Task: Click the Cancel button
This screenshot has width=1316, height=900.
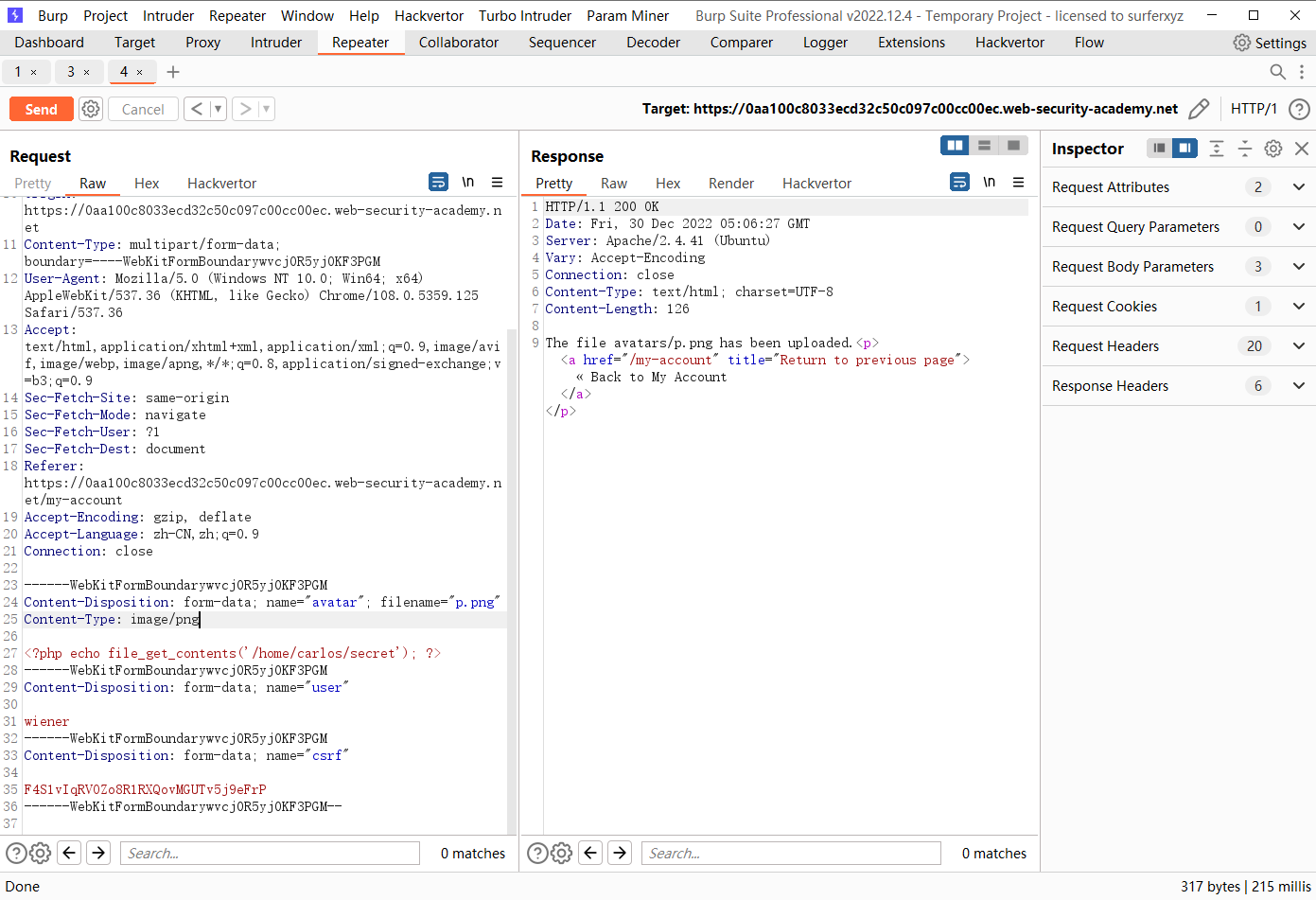Action: (x=143, y=109)
